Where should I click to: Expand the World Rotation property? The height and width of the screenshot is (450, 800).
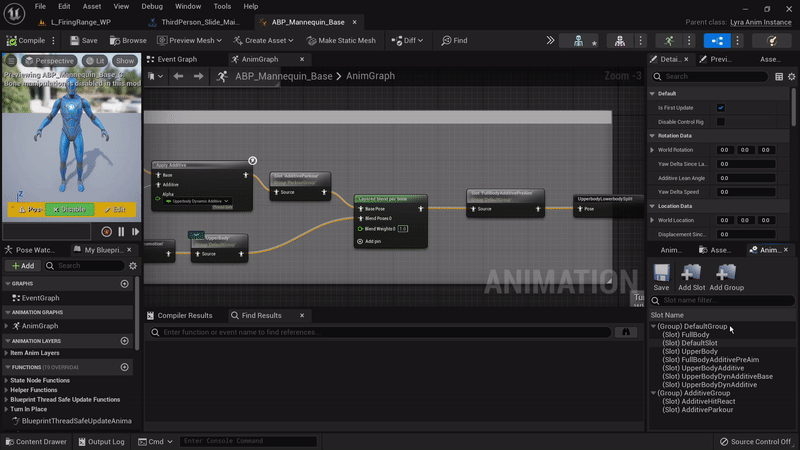pos(652,150)
